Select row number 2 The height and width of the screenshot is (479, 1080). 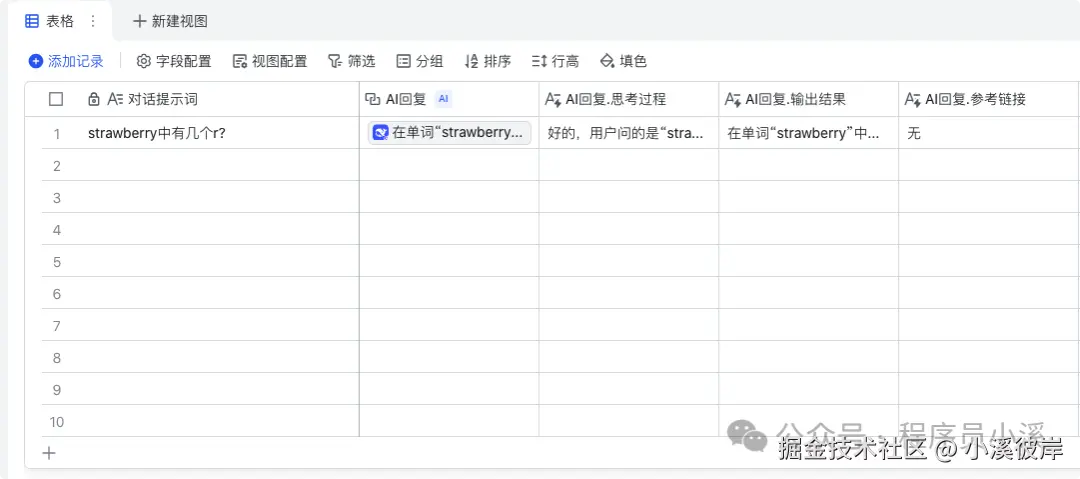point(57,166)
